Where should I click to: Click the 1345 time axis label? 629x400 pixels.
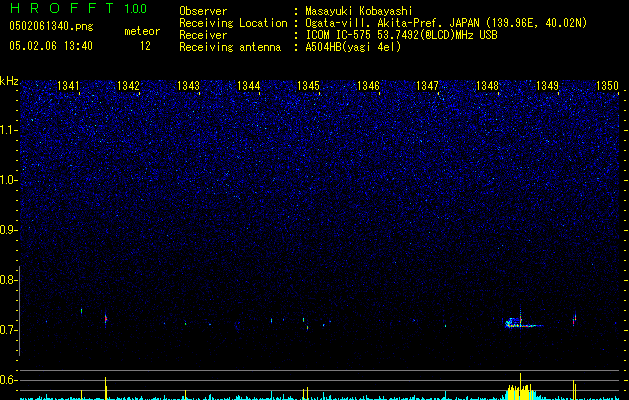click(308, 85)
